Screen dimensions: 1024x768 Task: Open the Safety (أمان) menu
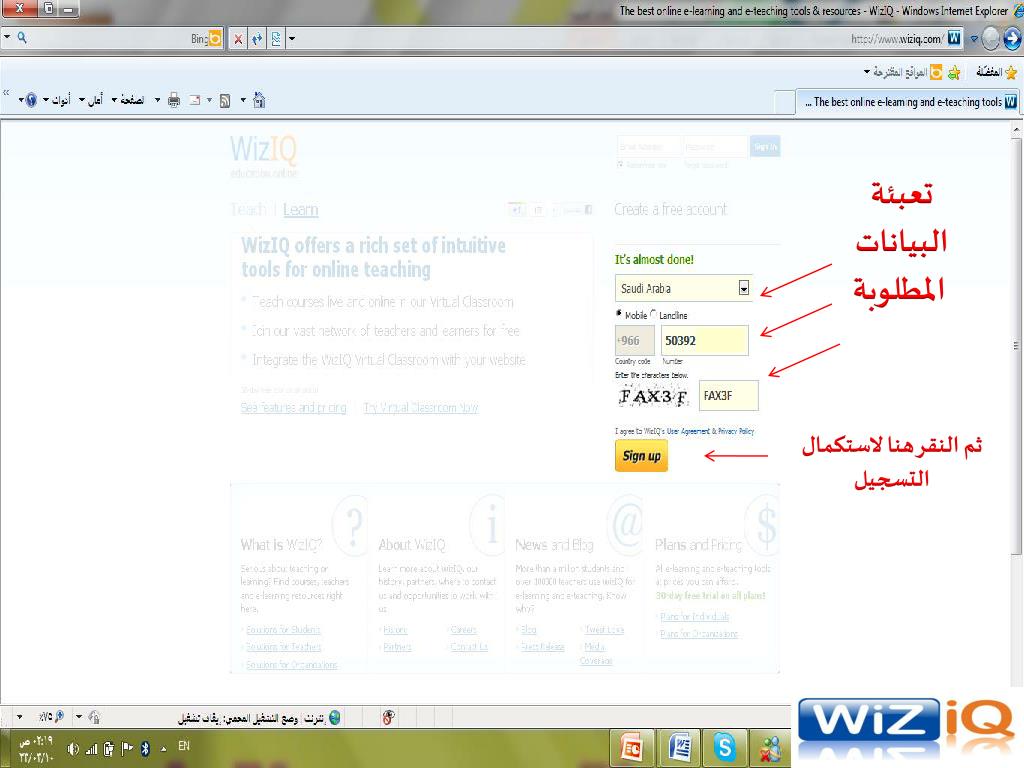[91, 100]
